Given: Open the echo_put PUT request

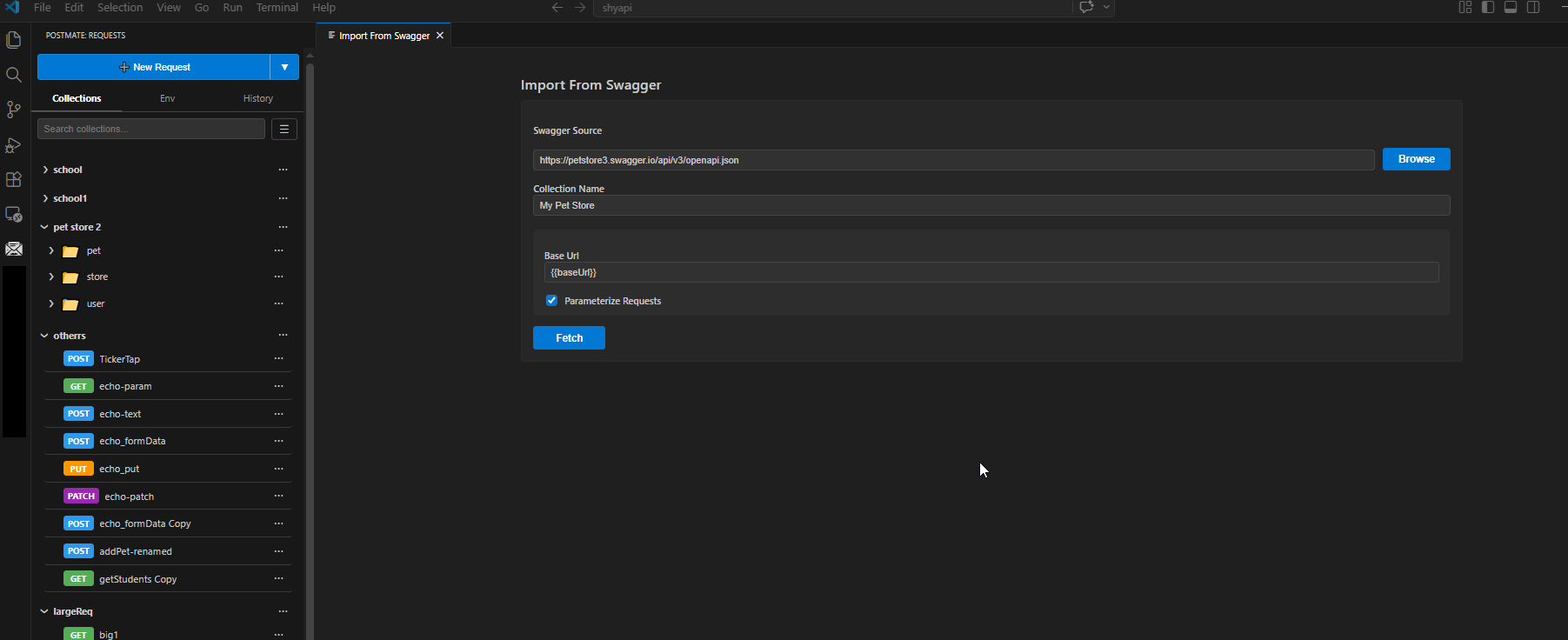Looking at the screenshot, I should pyautogui.click(x=168, y=469).
